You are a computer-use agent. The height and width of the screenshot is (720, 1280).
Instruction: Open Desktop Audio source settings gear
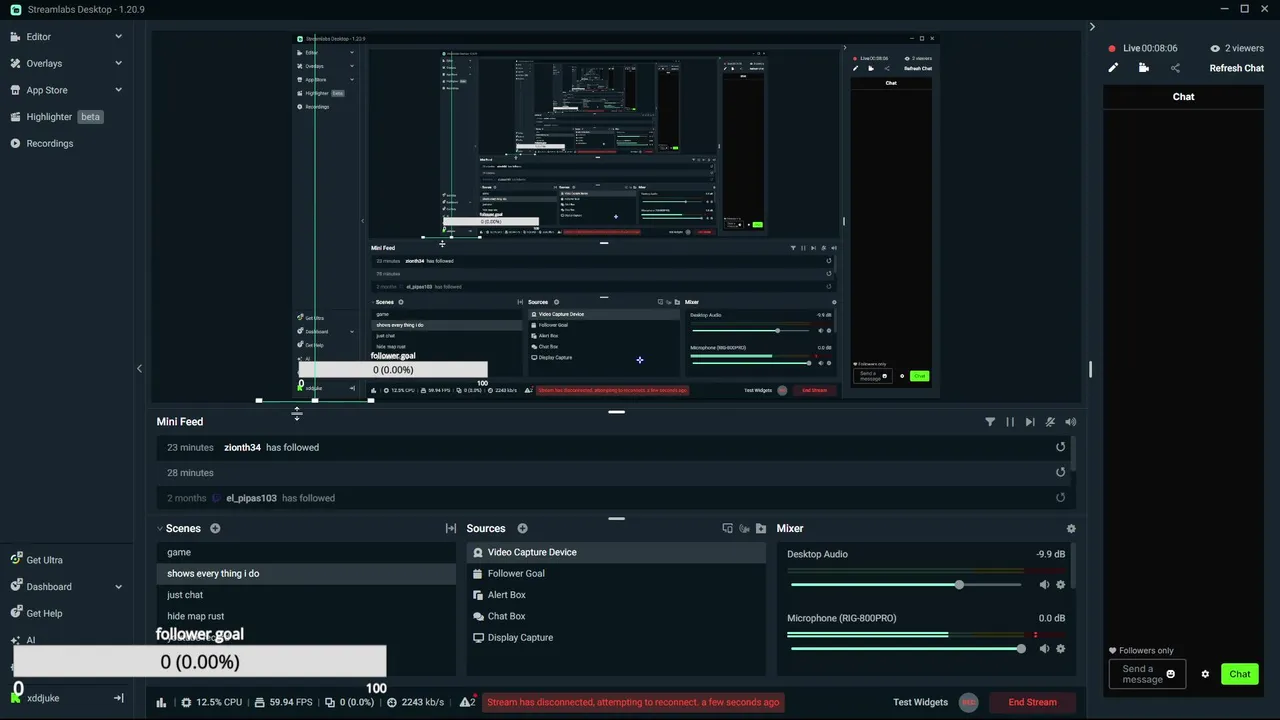pos(1061,585)
